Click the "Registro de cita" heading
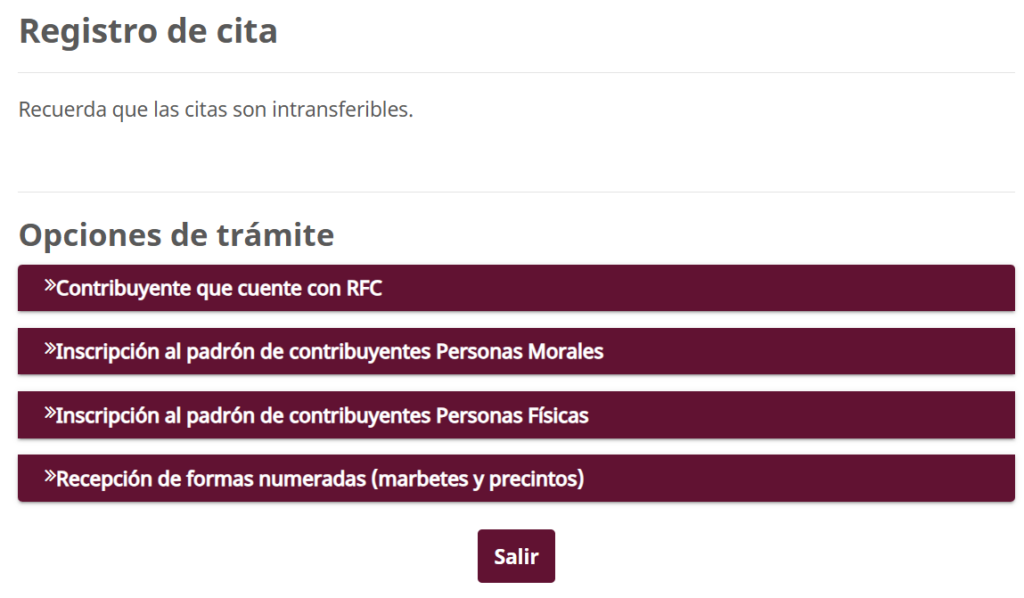This screenshot has width=1024, height=598. [x=148, y=30]
